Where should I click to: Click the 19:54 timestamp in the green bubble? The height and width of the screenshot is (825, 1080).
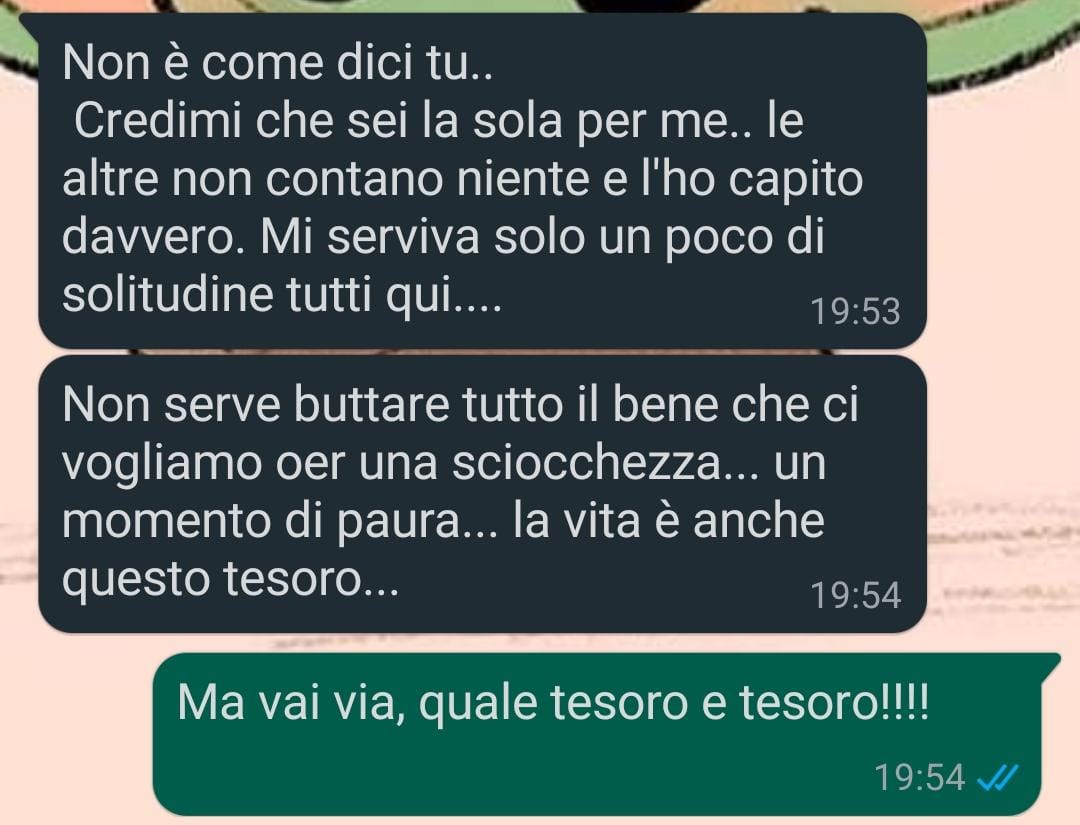pos(920,778)
